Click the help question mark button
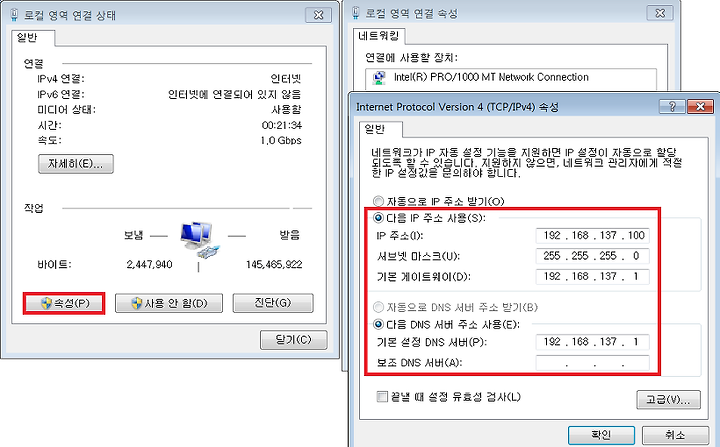This screenshot has width=720, height=447. [x=672, y=107]
